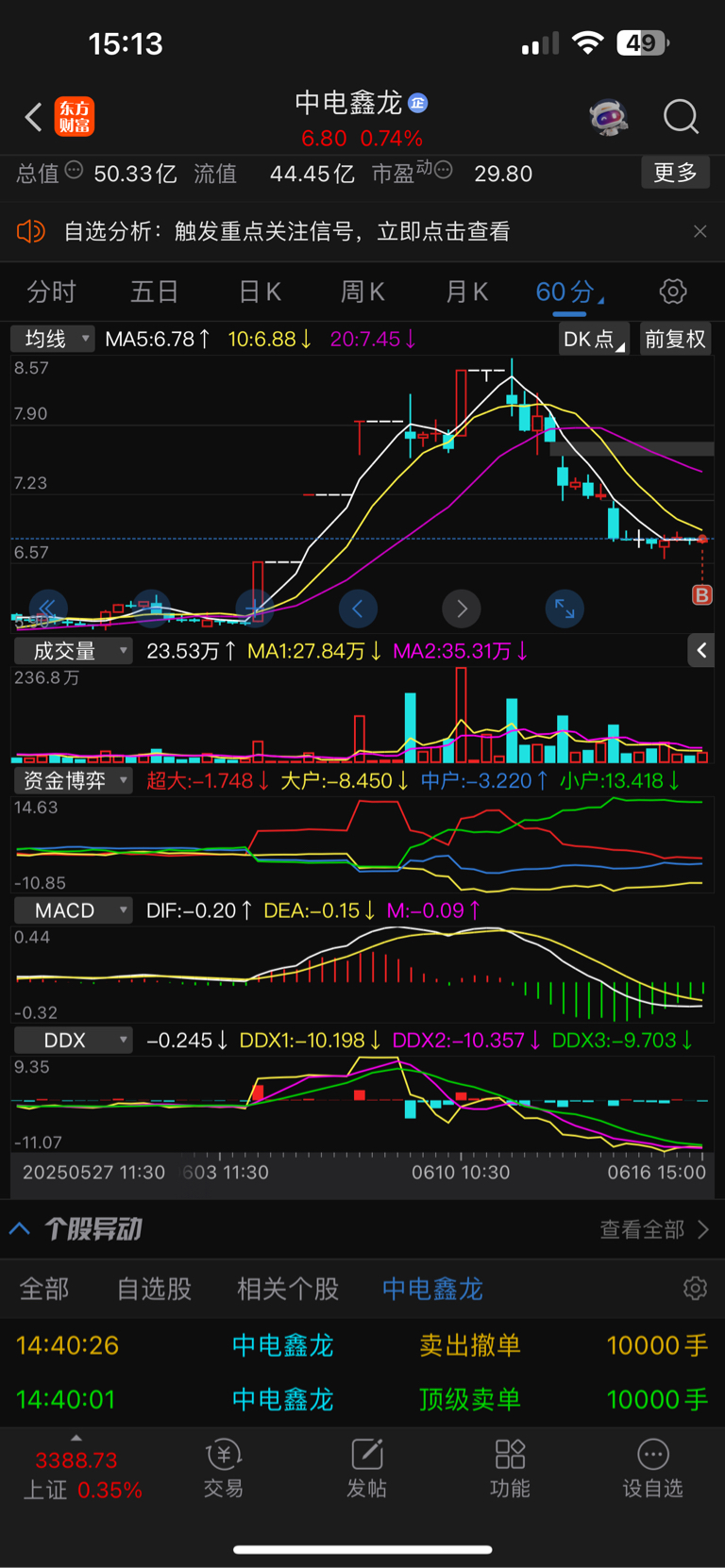
Task: Tap the 50.33亿 total value figure
Action: click(x=135, y=174)
